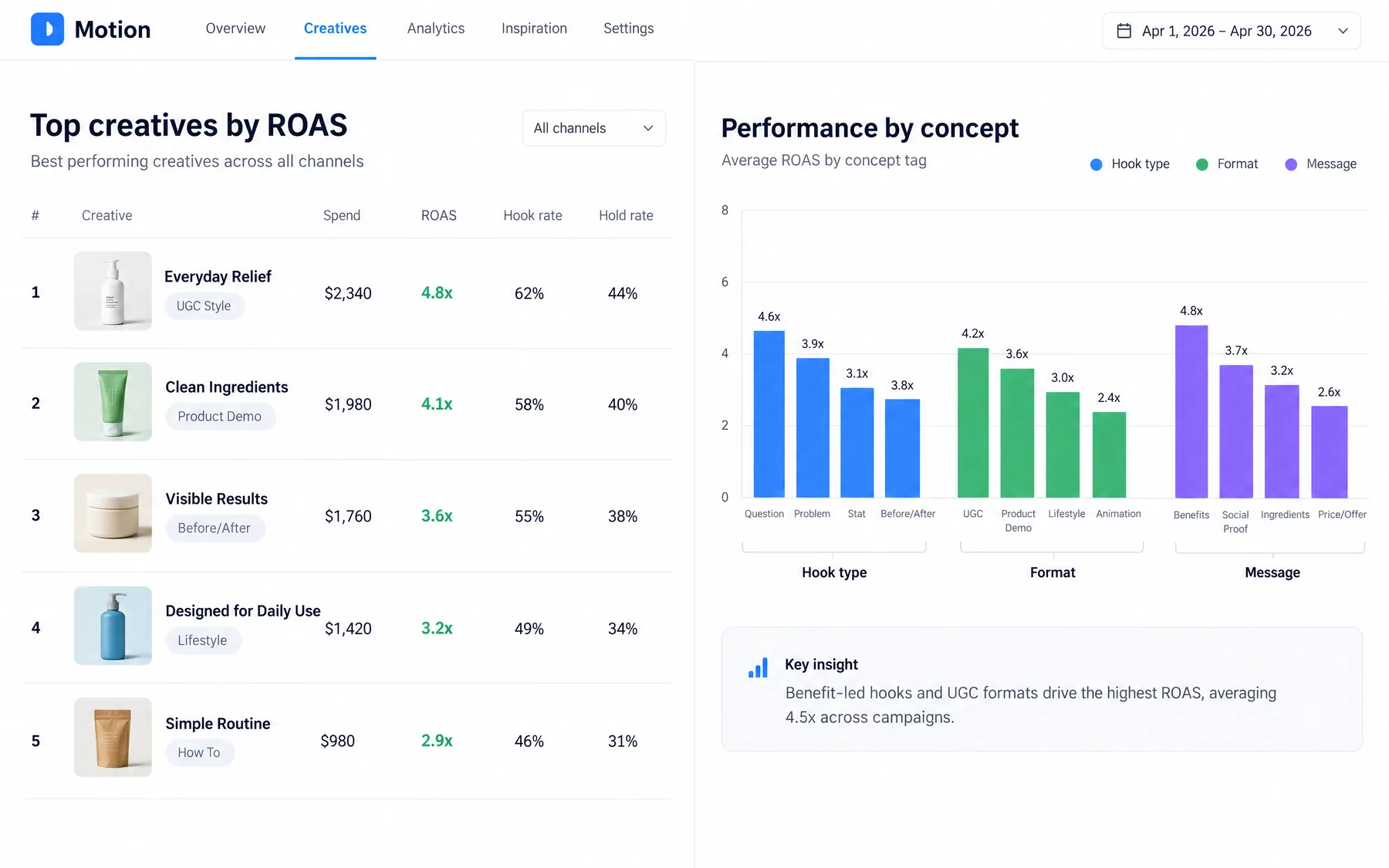Click the Motion logo icon
The width and height of the screenshot is (1389, 868).
47,29
